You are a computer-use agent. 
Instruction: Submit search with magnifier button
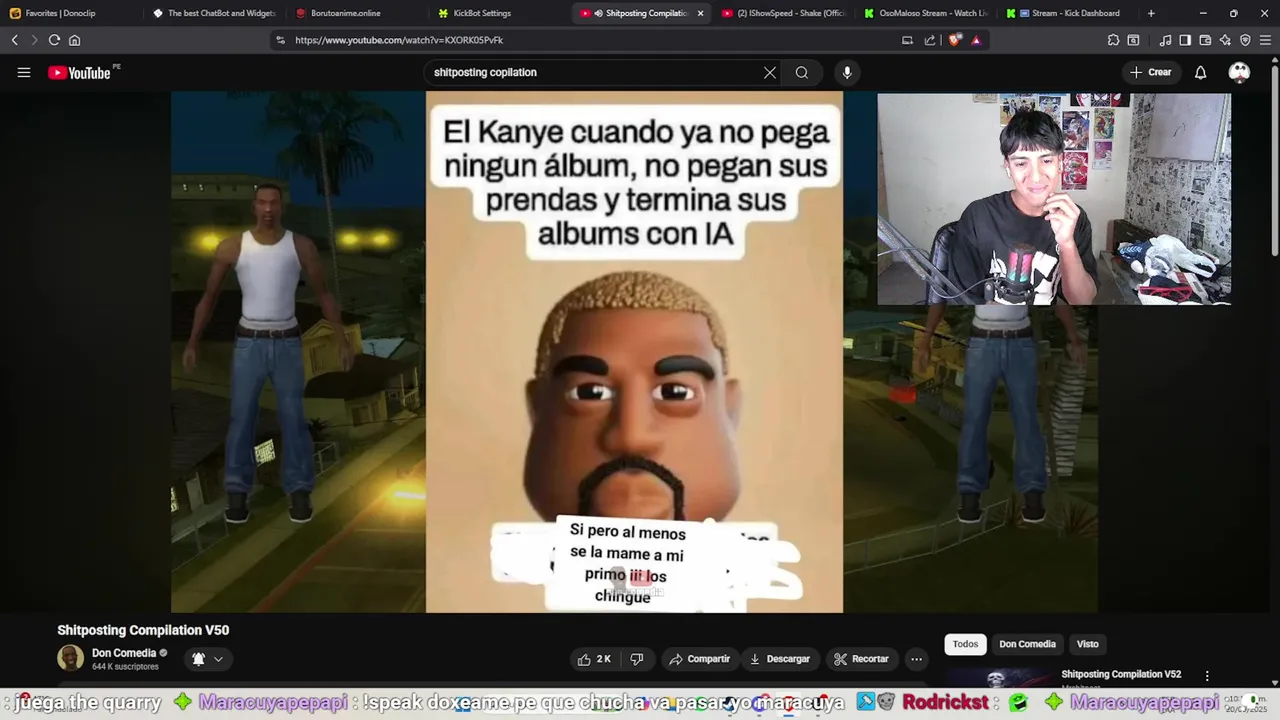pyautogui.click(x=802, y=72)
